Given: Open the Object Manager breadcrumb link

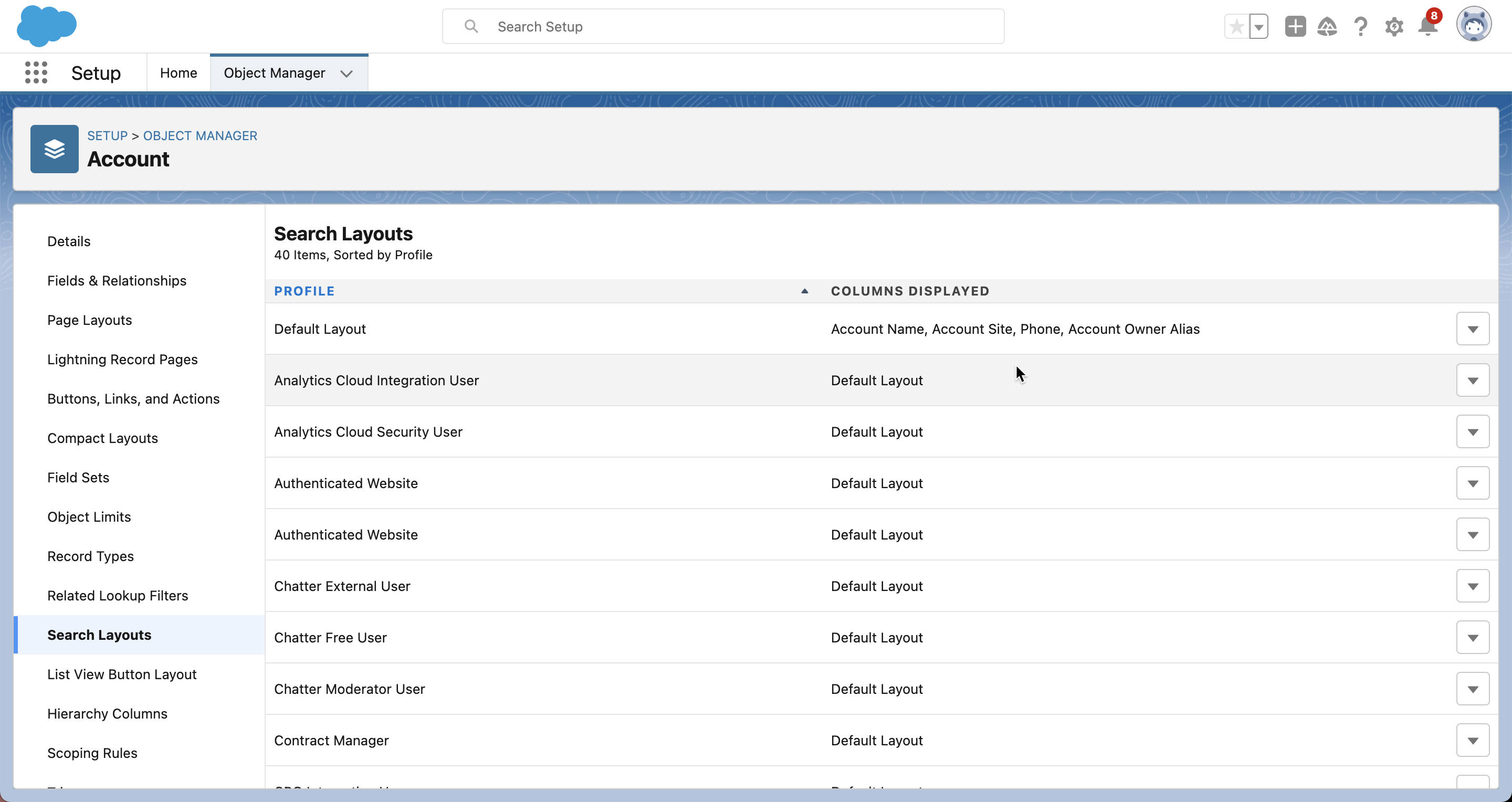Looking at the screenshot, I should [199, 135].
